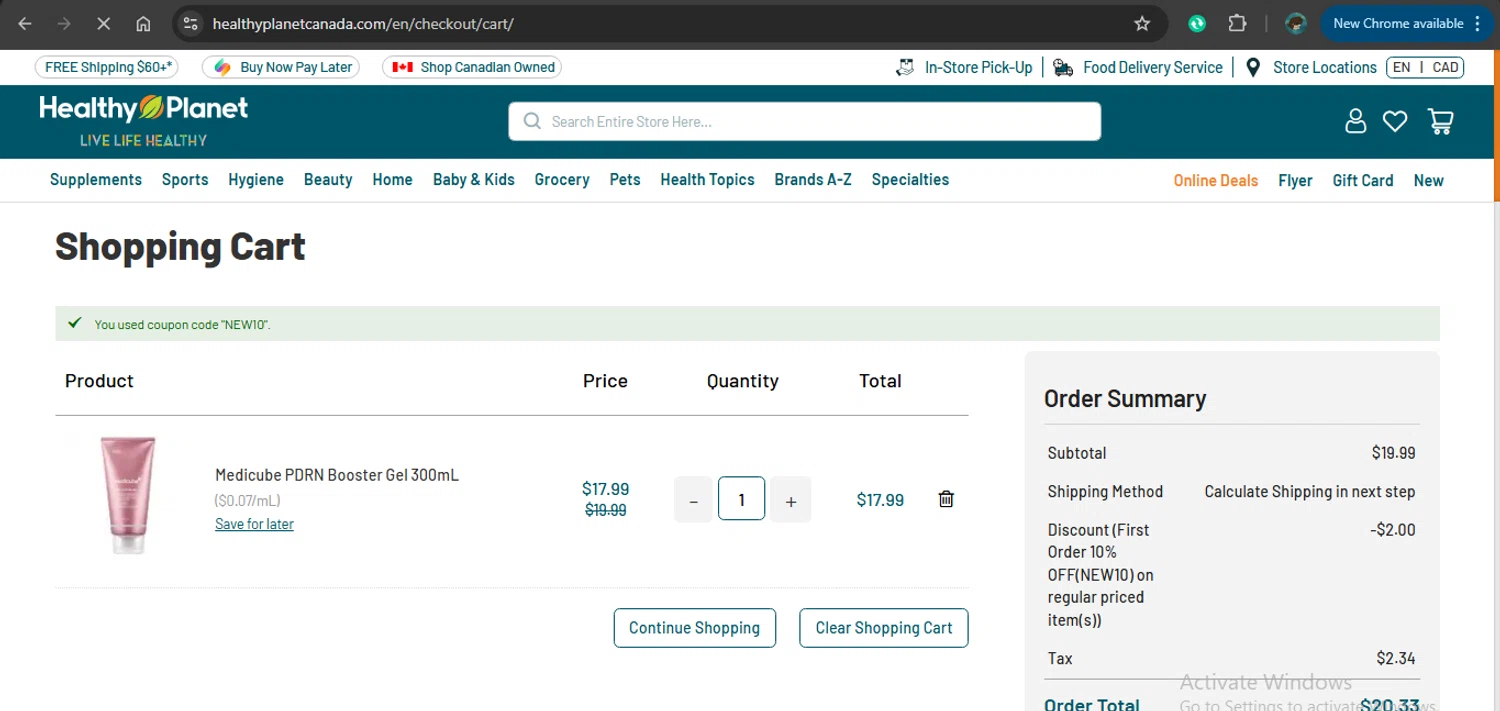Open Gift Card link
The image size is (1500, 711).
click(x=1363, y=181)
